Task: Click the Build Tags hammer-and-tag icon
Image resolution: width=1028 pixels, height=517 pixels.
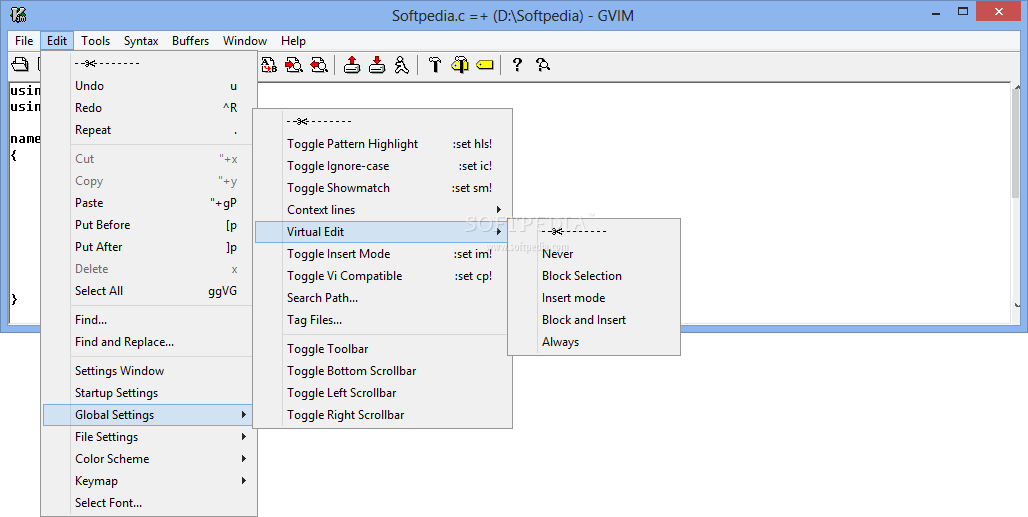Action: pyautogui.click(x=460, y=64)
